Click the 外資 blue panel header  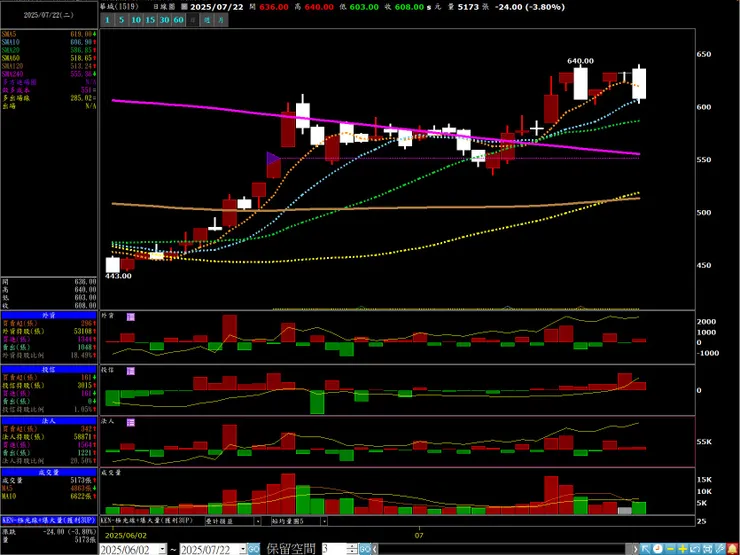[49, 315]
